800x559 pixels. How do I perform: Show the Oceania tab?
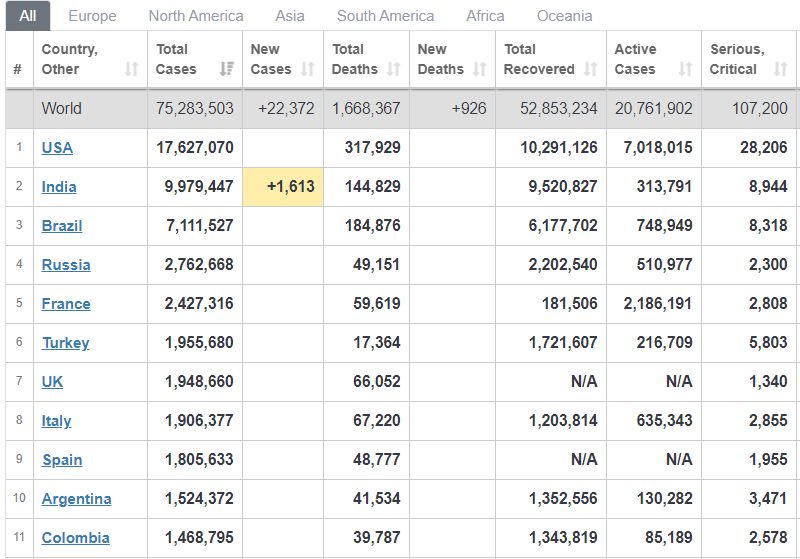tap(564, 16)
